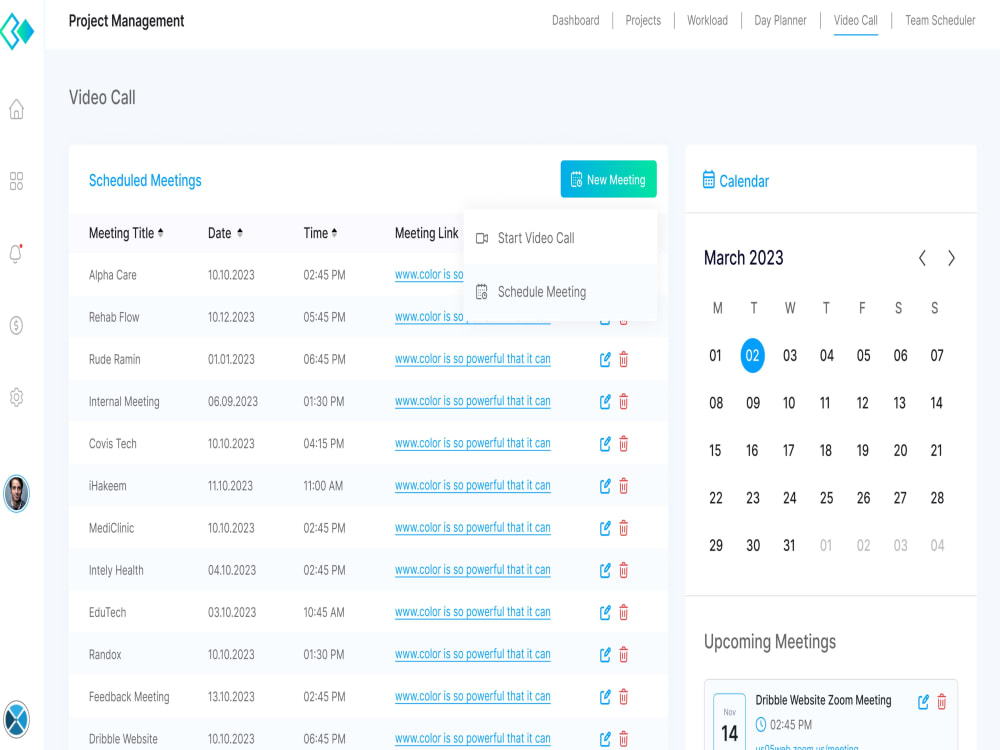This screenshot has height=750, width=1000.
Task: Select Start Video Call from the menu
Action: pyautogui.click(x=536, y=238)
